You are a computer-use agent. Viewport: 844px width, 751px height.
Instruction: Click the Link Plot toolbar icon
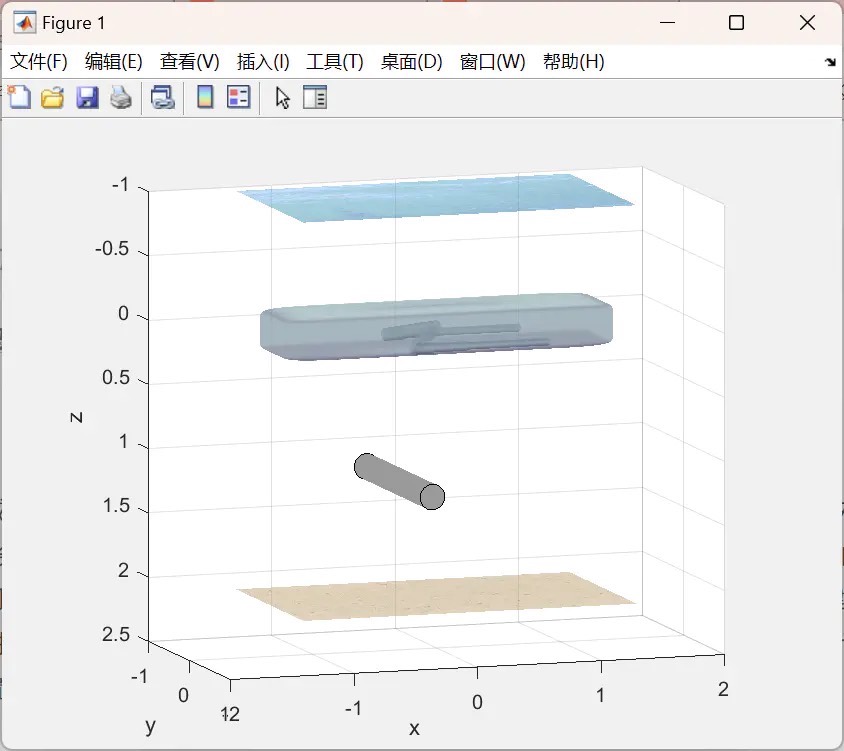coord(163,97)
